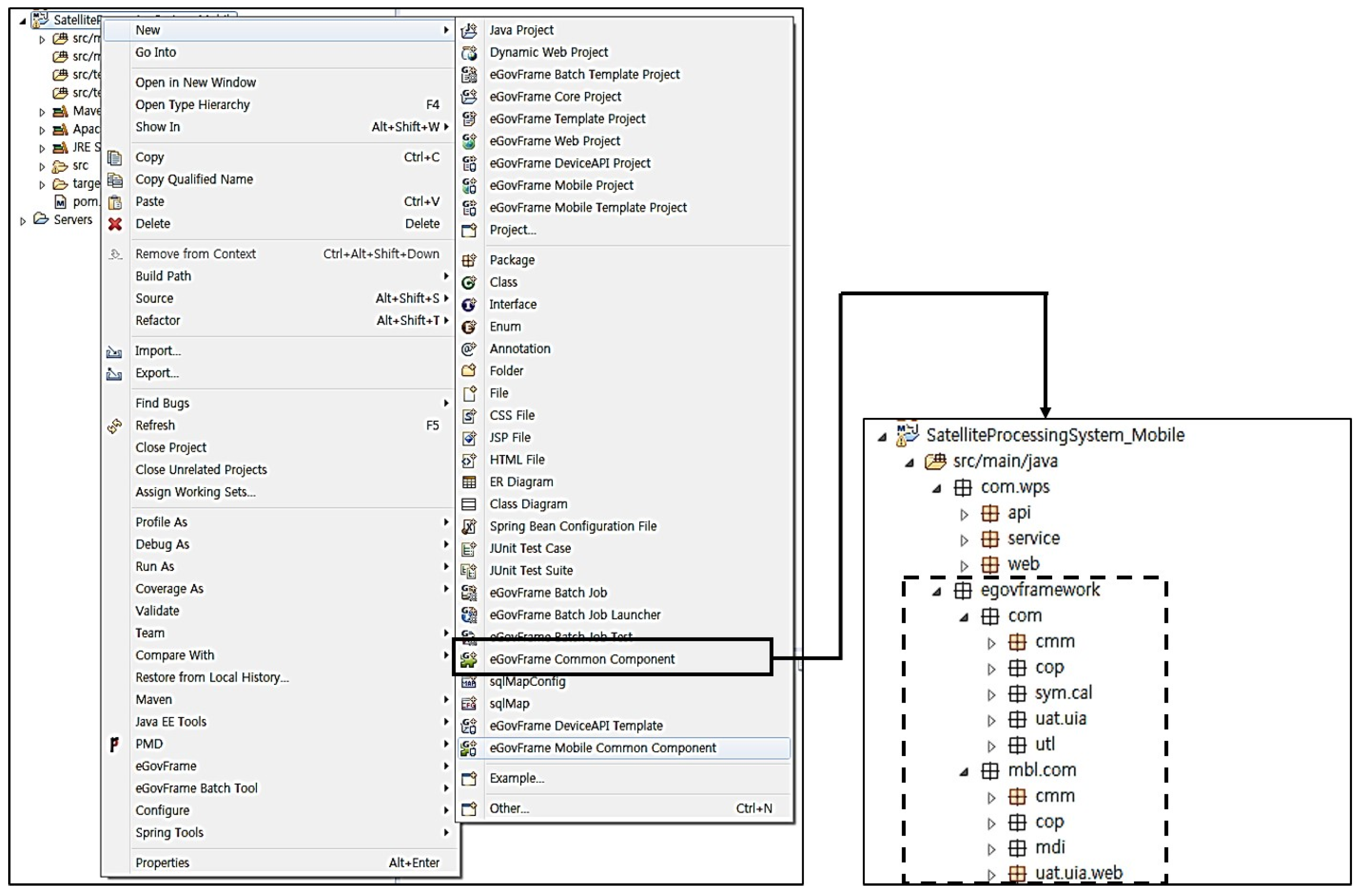This screenshot has height=896, width=1358.
Task: Click the eGovFrame Common Component puzzle icon
Action: click(469, 659)
